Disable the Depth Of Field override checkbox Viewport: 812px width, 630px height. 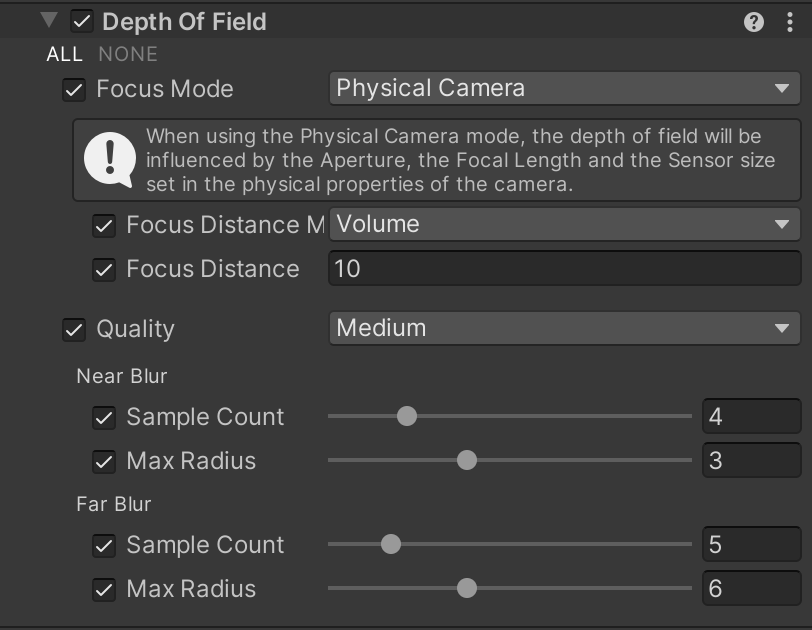83,22
